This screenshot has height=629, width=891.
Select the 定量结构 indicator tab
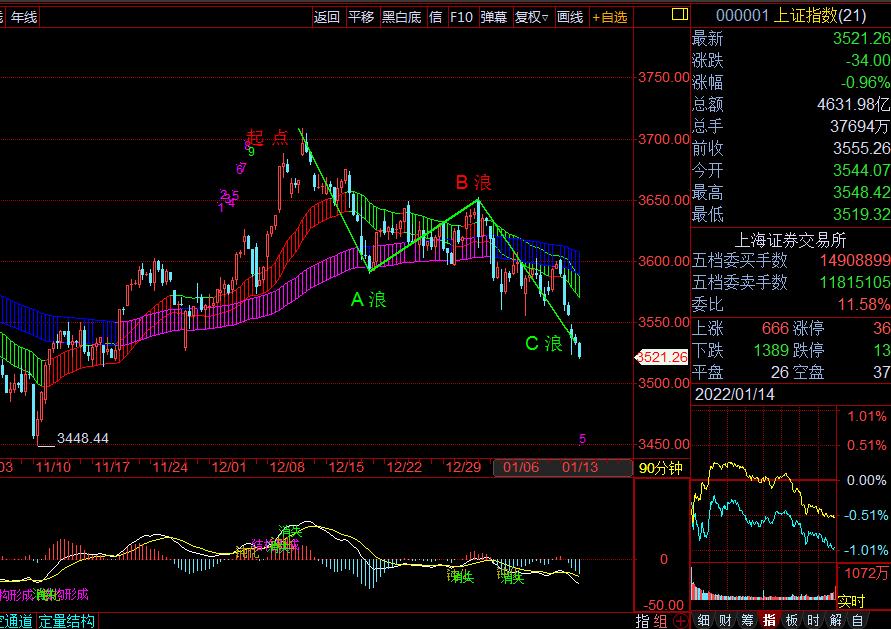tap(67, 621)
